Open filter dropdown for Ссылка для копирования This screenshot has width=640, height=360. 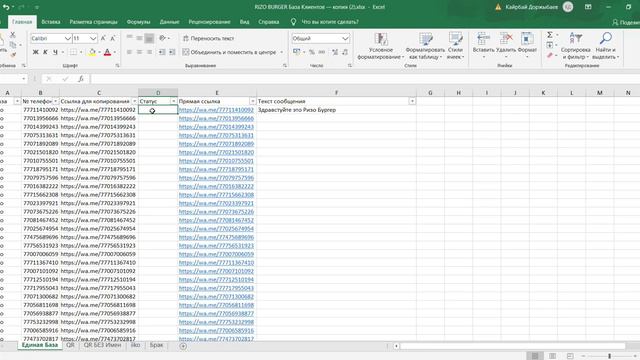click(x=134, y=101)
